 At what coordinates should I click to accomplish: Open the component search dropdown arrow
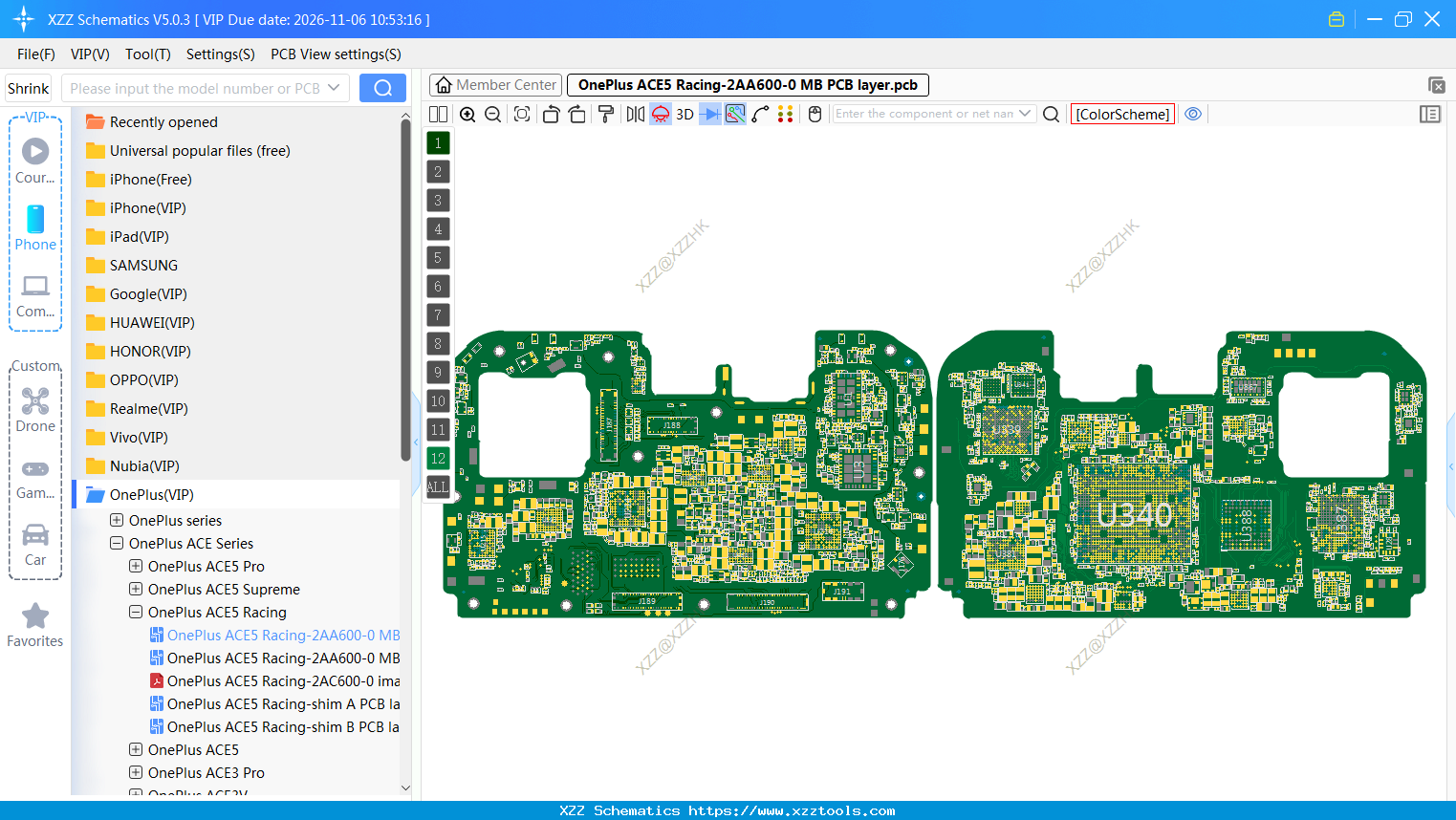(1025, 113)
